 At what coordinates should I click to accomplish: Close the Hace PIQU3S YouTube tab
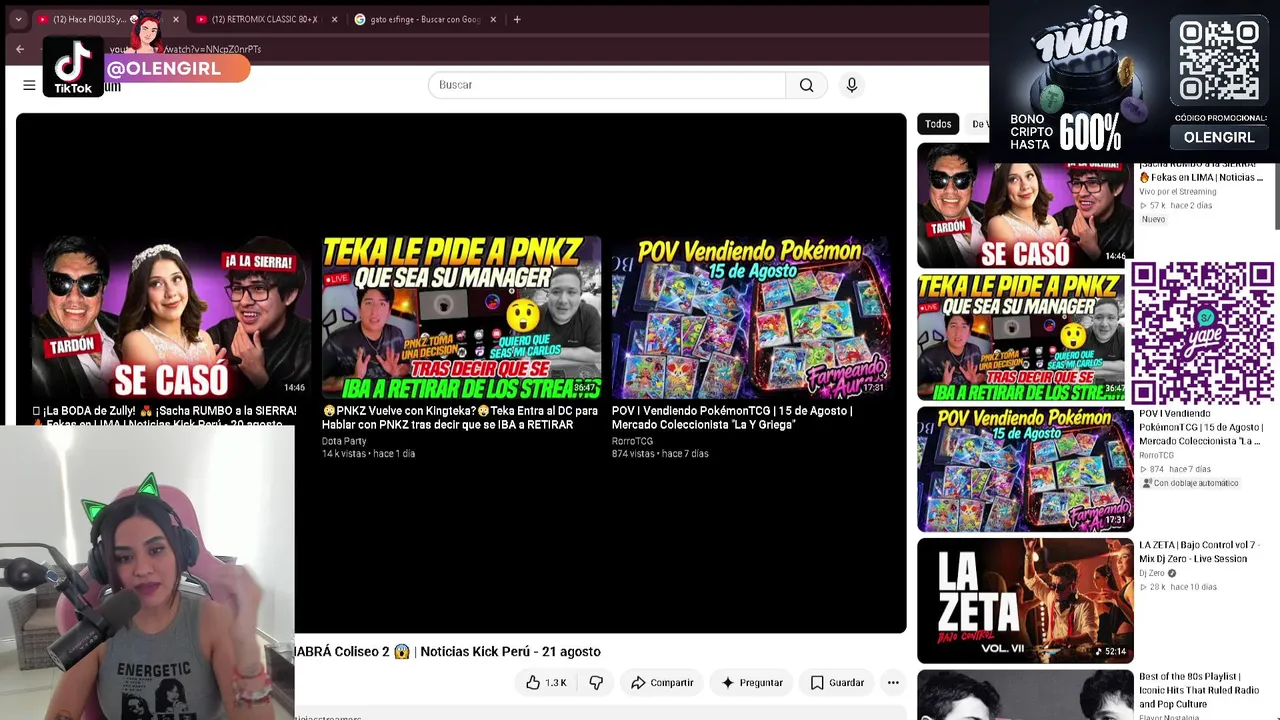point(176,19)
